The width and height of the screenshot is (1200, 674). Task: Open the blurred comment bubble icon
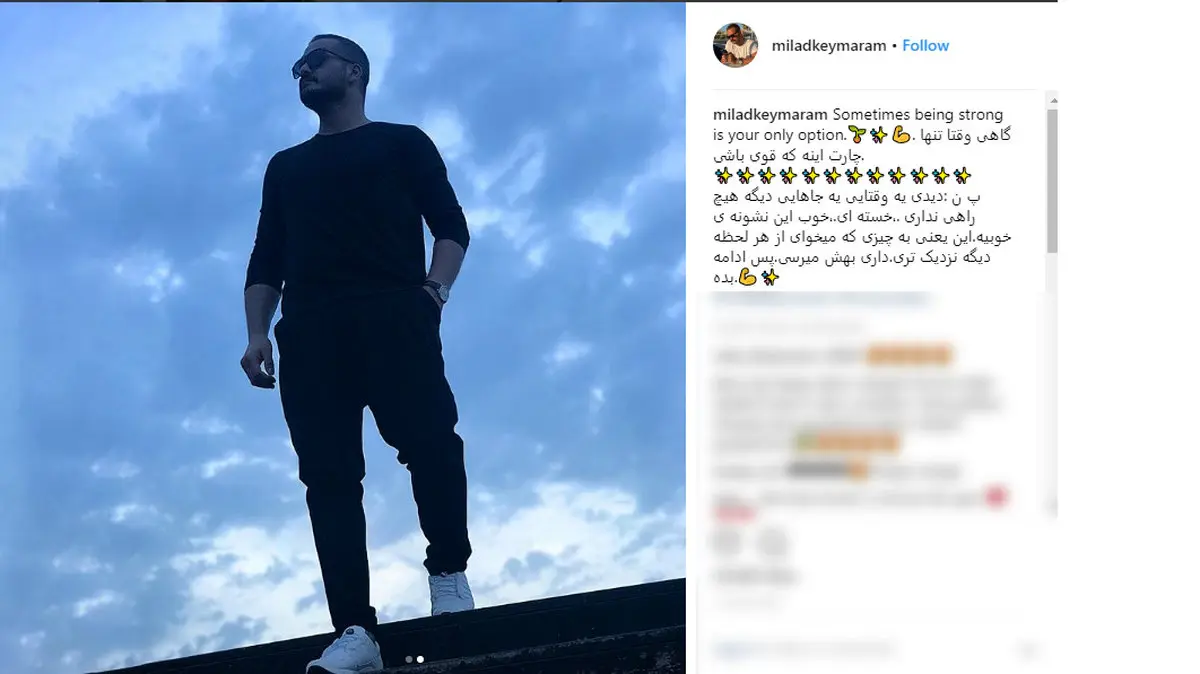pyautogui.click(x=771, y=543)
